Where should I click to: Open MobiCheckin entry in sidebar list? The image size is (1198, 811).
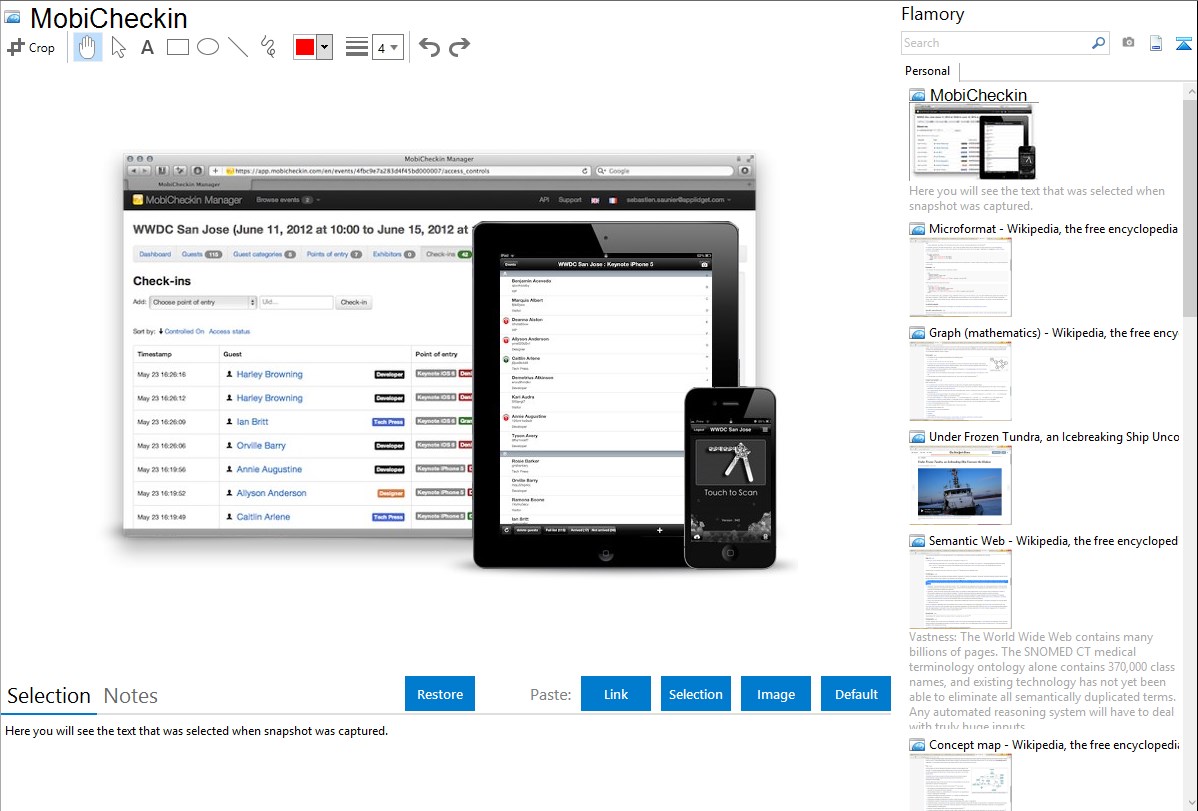(978, 96)
